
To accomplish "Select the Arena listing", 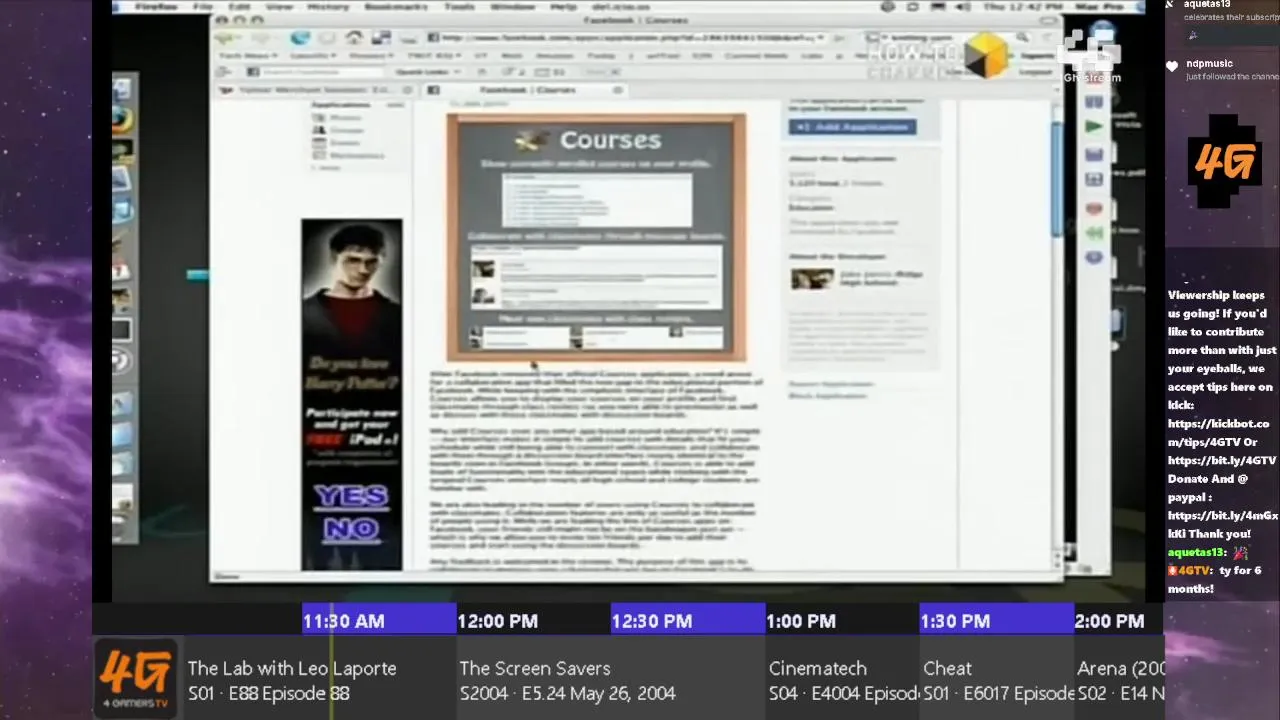I will [x=1120, y=680].
